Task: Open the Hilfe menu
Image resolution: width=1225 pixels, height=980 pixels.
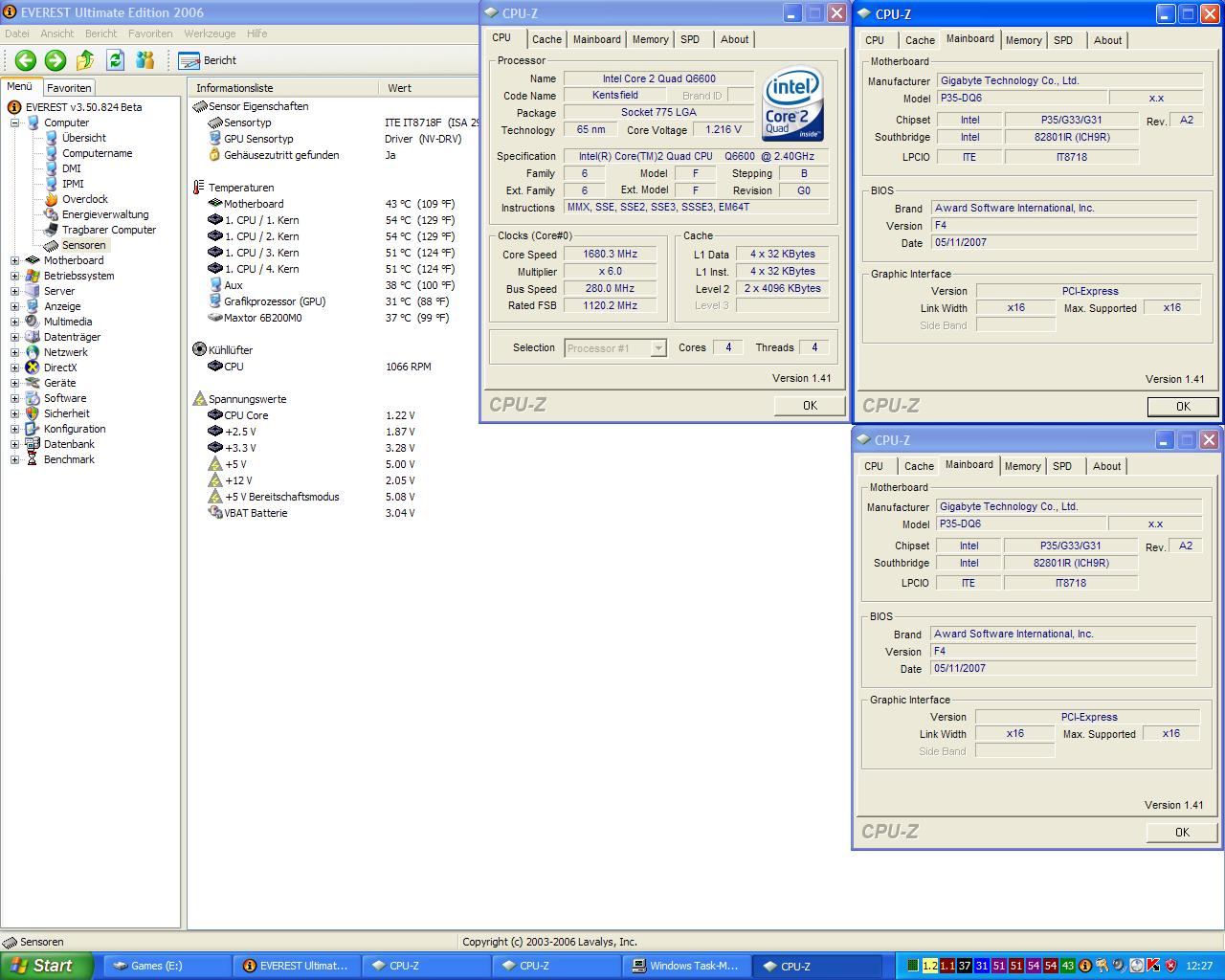Action: point(256,33)
